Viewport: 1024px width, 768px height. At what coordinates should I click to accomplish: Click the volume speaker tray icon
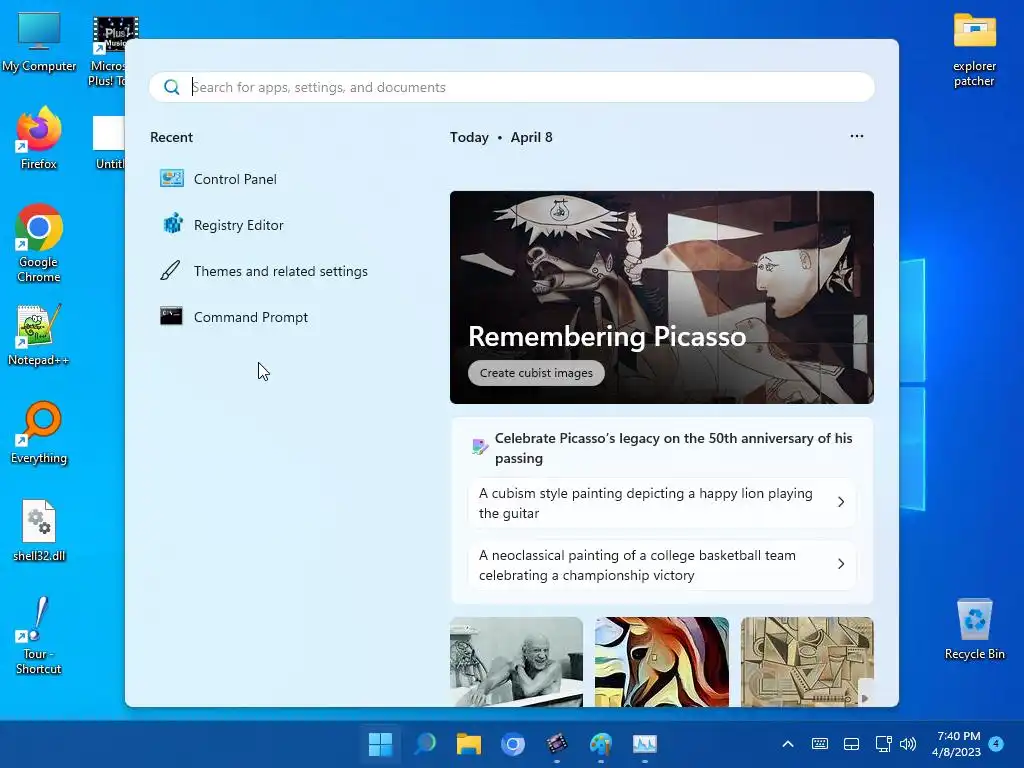click(908, 744)
